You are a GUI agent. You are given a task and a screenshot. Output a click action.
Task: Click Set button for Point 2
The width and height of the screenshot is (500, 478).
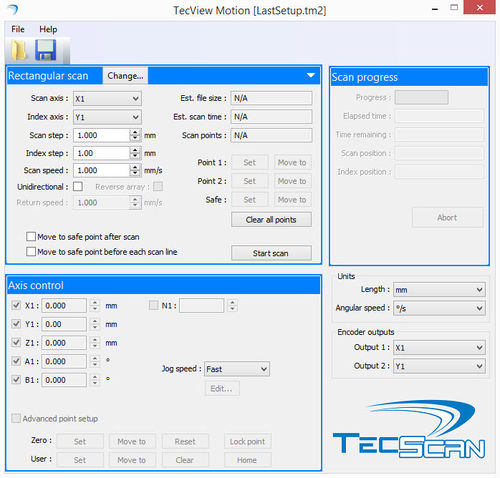click(250, 181)
